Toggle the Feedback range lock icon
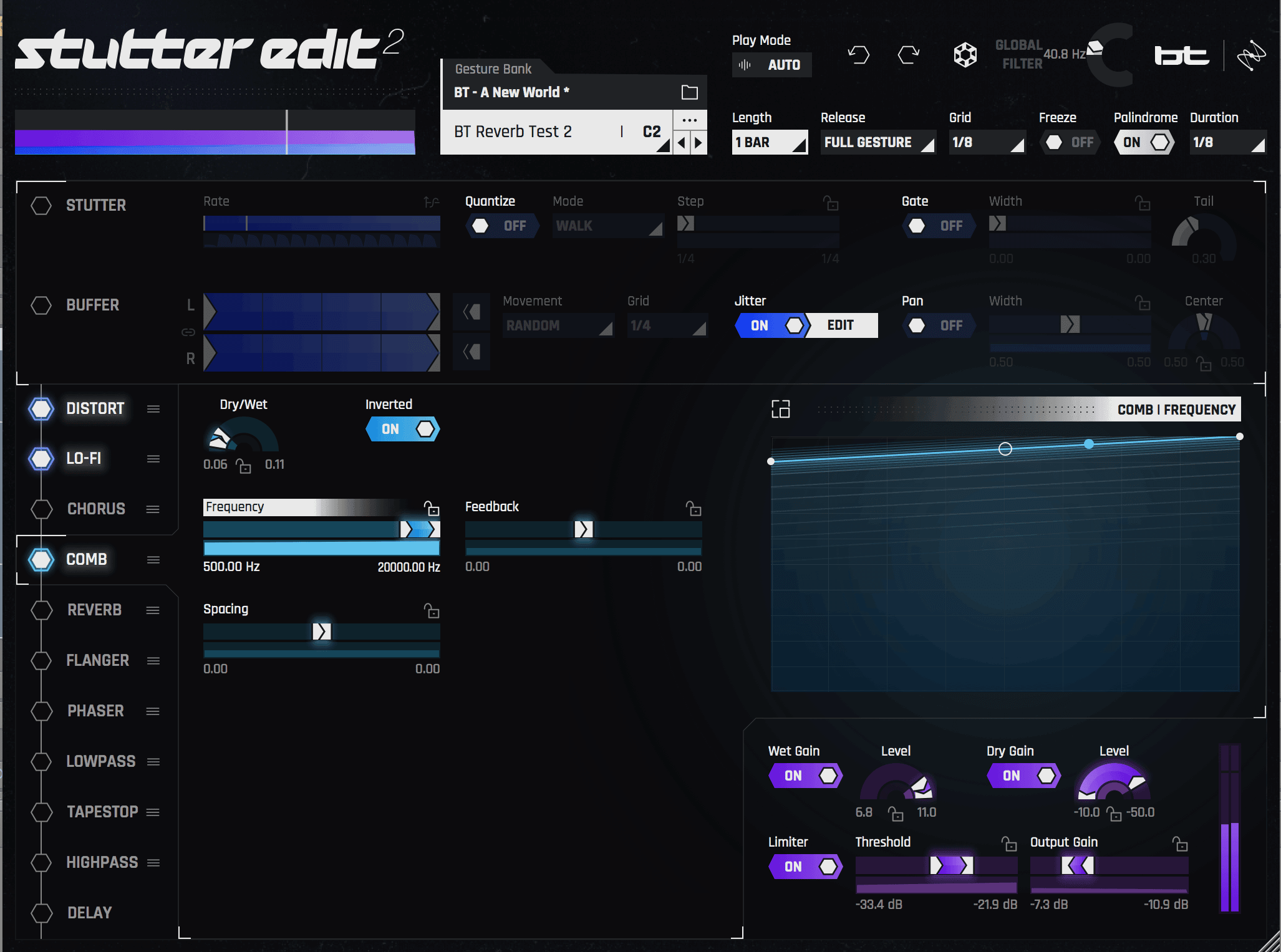The image size is (1281, 952). click(x=694, y=508)
